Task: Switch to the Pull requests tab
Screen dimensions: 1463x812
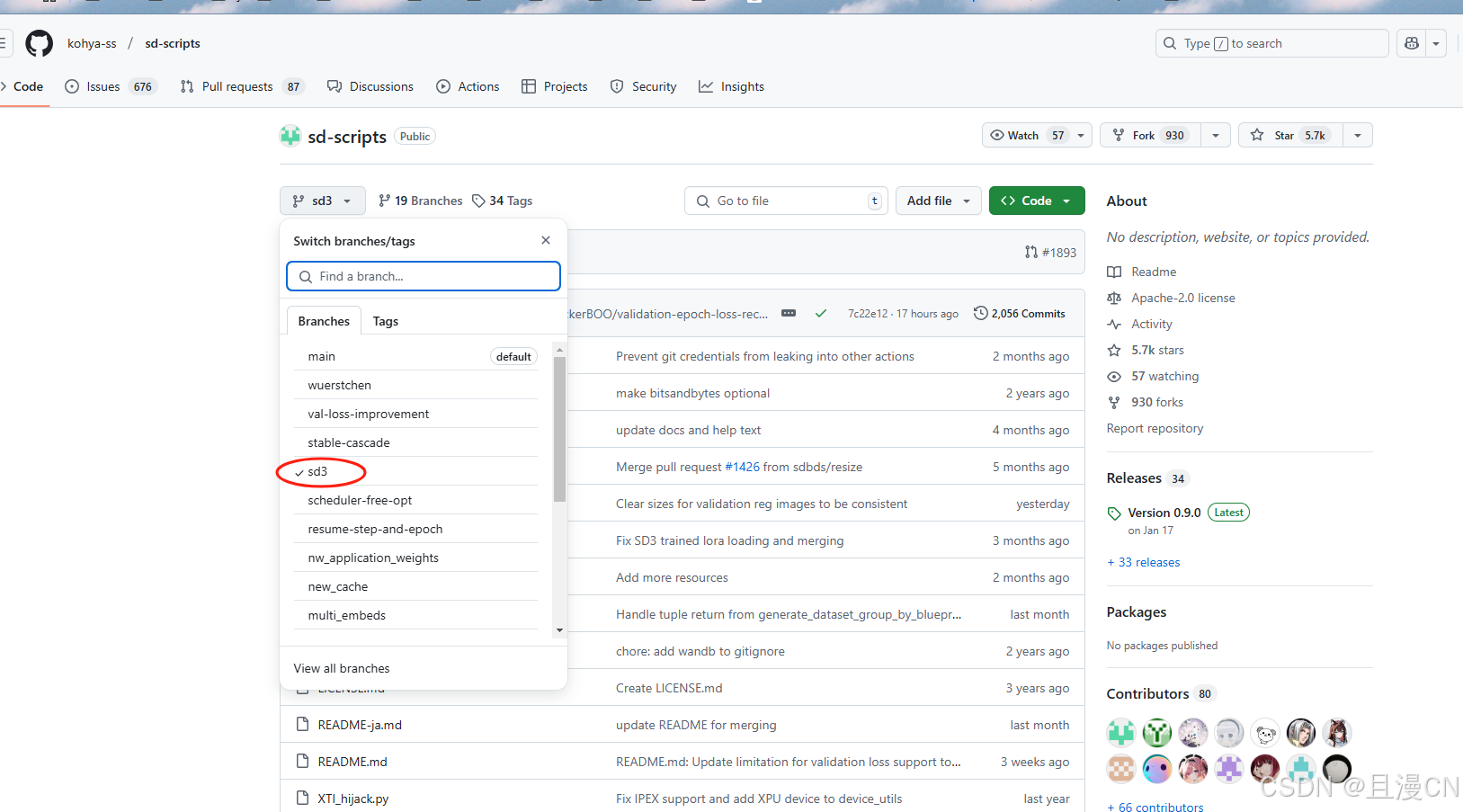Action: (x=242, y=86)
